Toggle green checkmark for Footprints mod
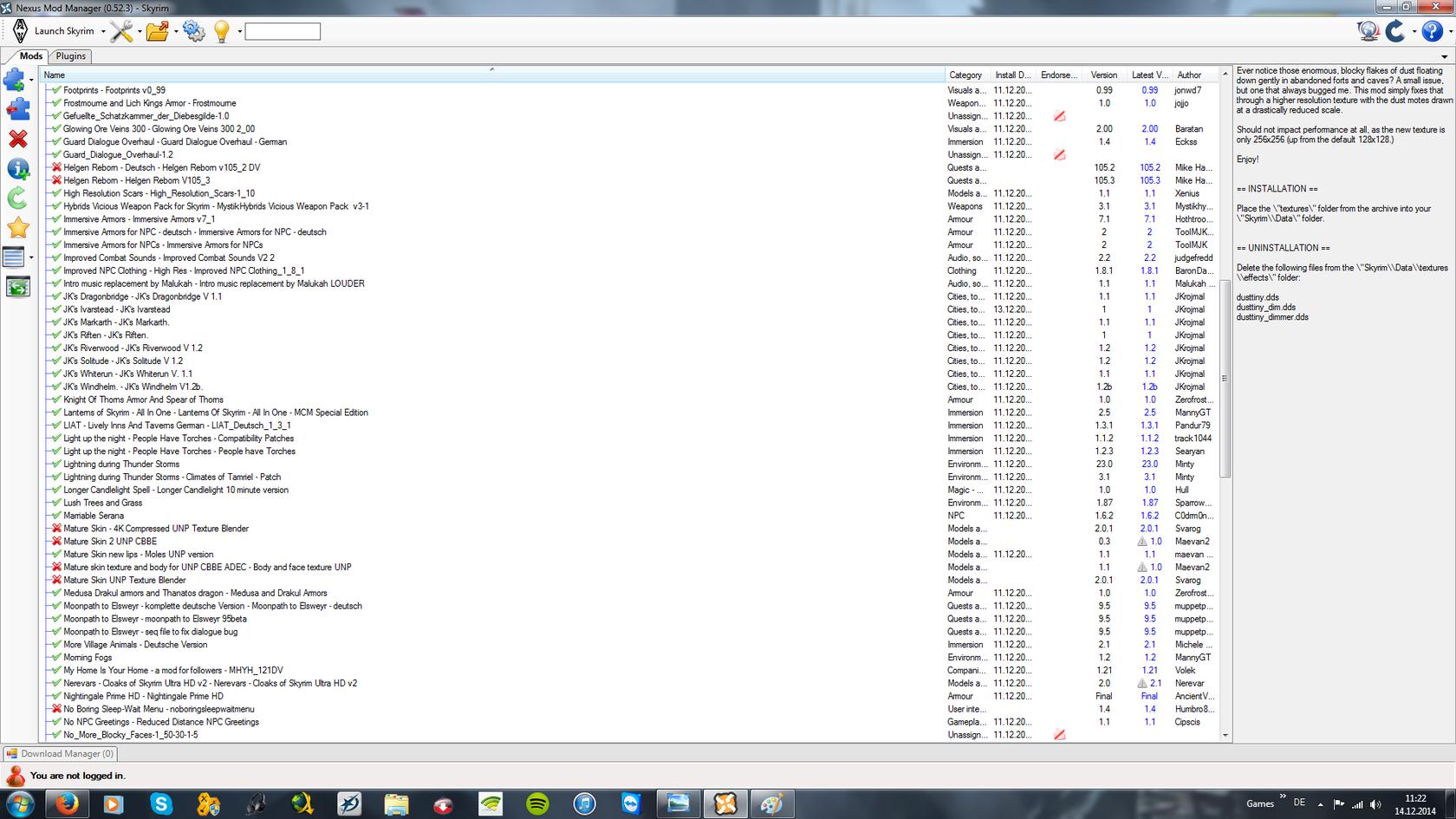1456x819 pixels. pos(56,90)
